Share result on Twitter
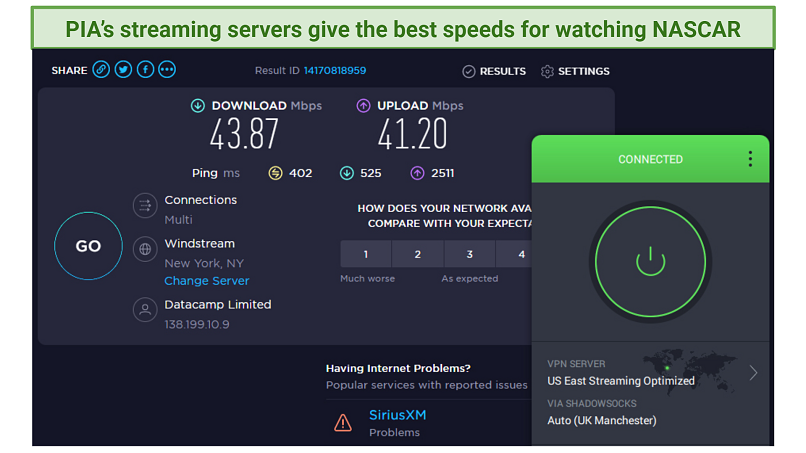806x453 pixels. pos(123,69)
